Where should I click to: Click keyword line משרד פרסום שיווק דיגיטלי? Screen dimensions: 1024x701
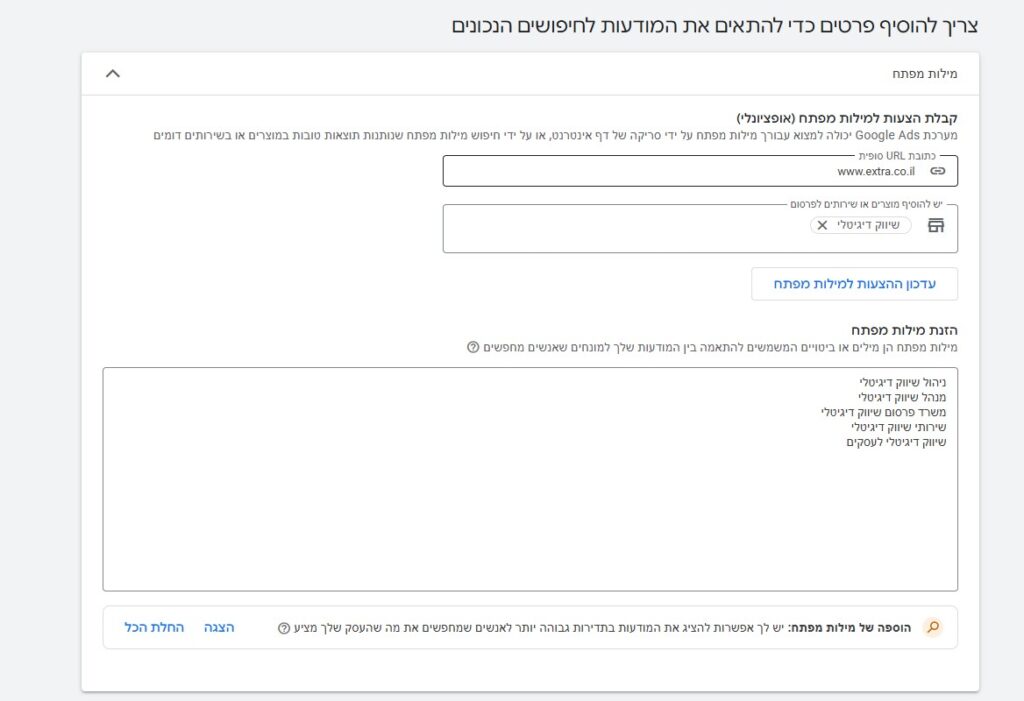(x=884, y=412)
